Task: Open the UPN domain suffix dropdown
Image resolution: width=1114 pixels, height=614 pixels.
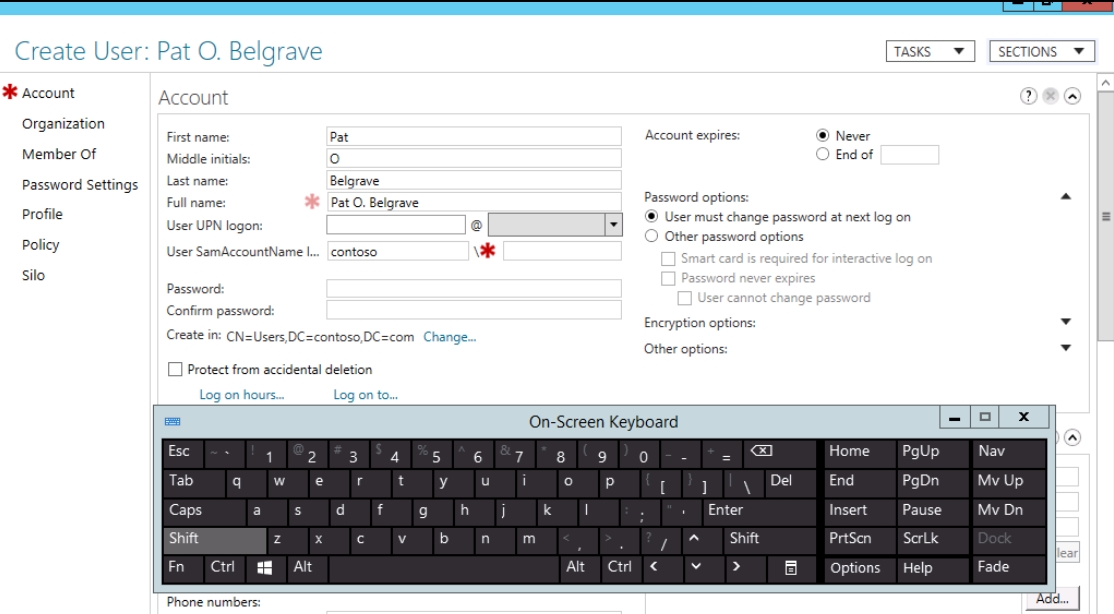Action: coord(614,225)
